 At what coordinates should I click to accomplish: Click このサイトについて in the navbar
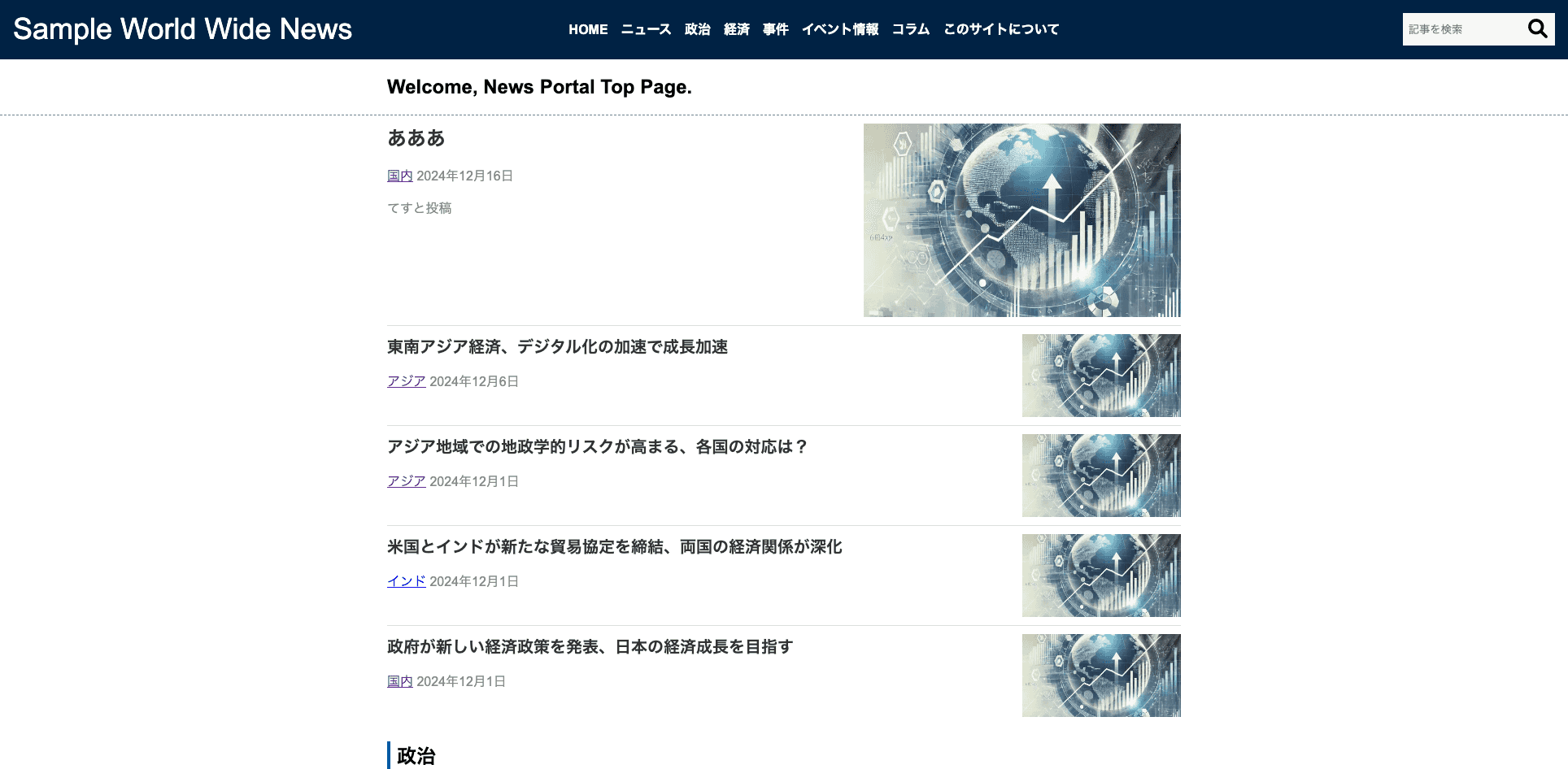1001,29
